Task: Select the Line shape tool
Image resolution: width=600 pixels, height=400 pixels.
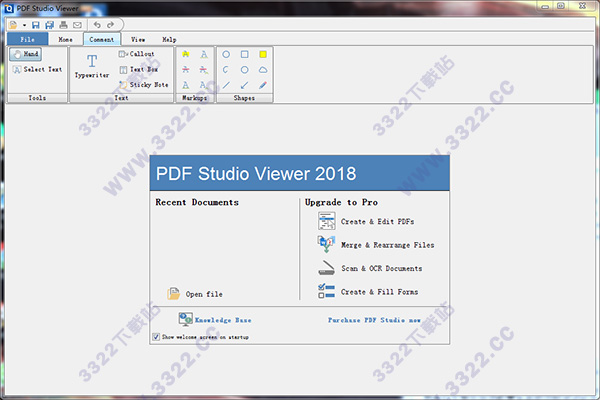Action: 226,85
